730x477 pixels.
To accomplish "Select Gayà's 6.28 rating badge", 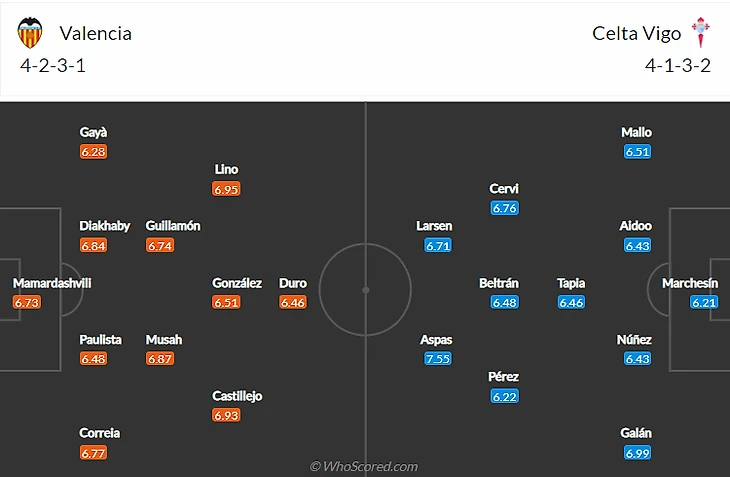I will pos(93,152).
